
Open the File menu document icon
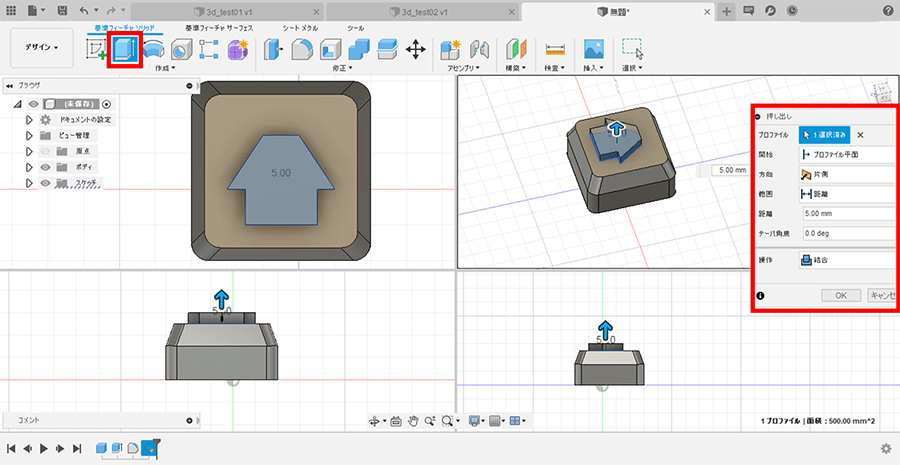point(33,10)
